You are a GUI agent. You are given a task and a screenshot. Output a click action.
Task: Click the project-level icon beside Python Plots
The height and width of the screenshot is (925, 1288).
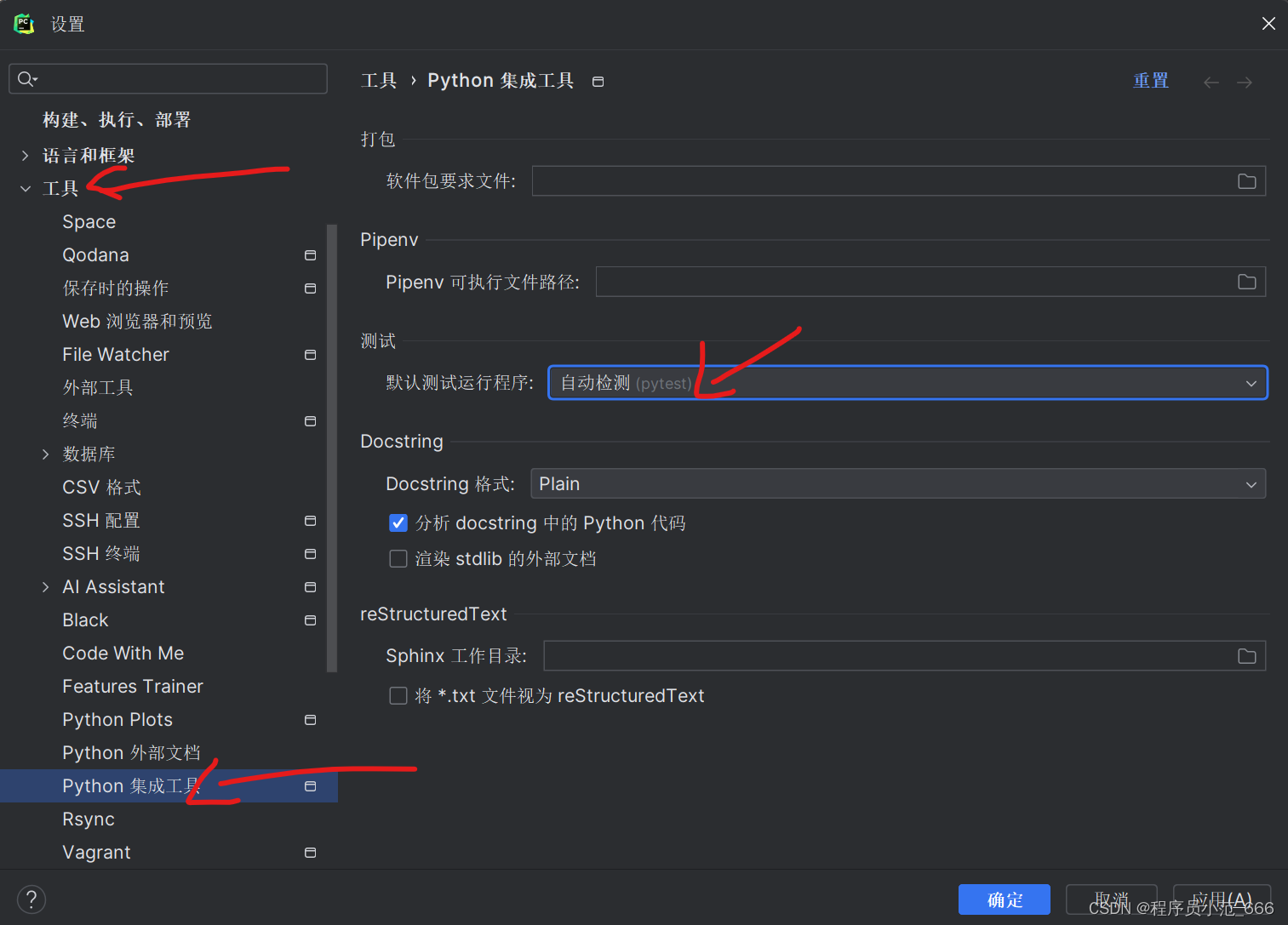tap(310, 720)
